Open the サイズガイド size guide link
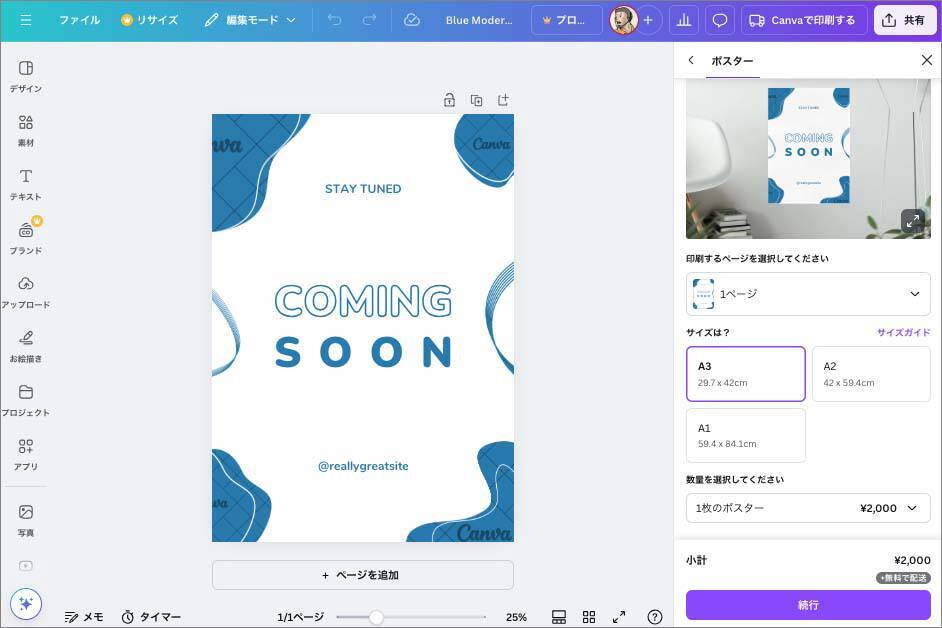The height and width of the screenshot is (628, 942). coord(903,332)
